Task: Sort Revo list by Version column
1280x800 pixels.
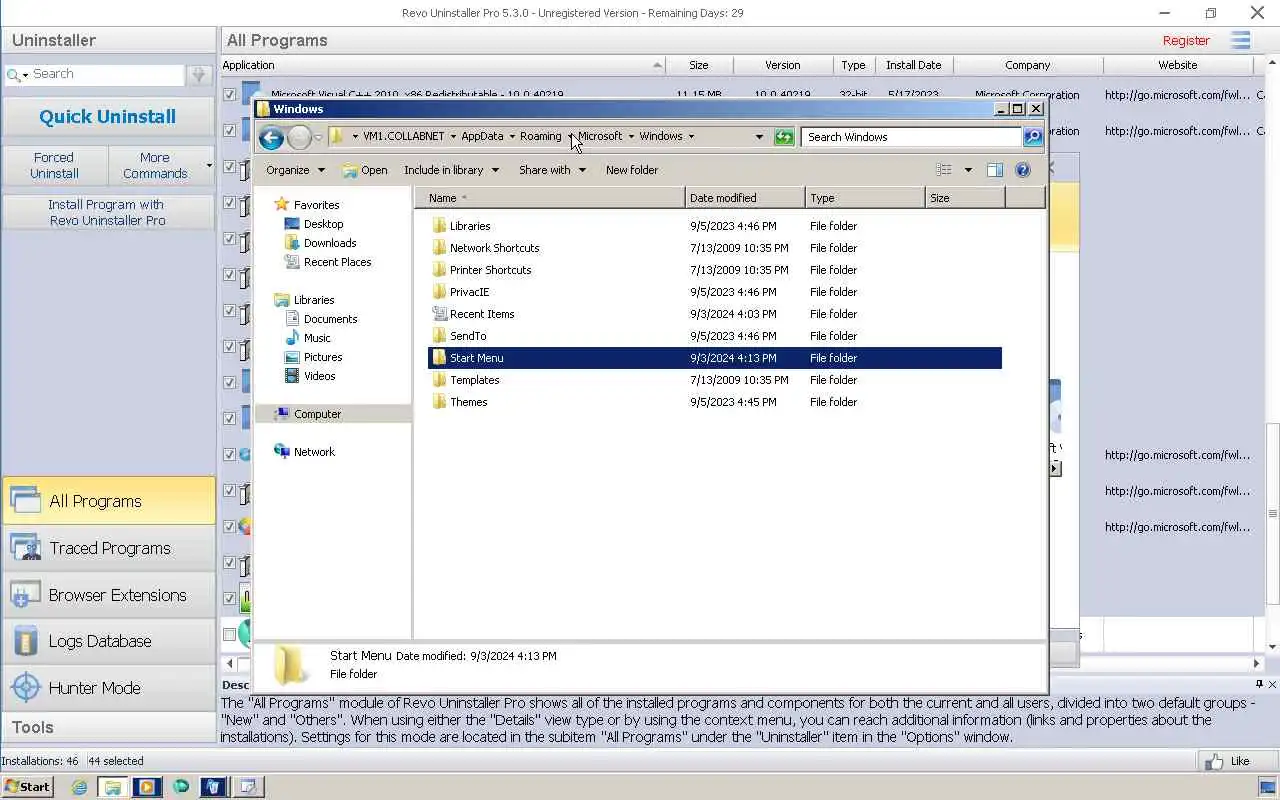Action: [783, 65]
